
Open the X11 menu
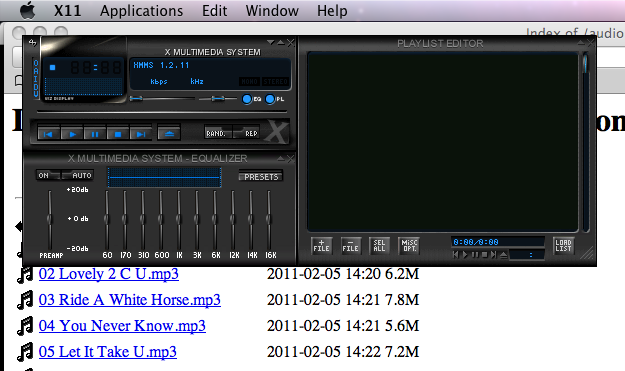click(x=67, y=11)
